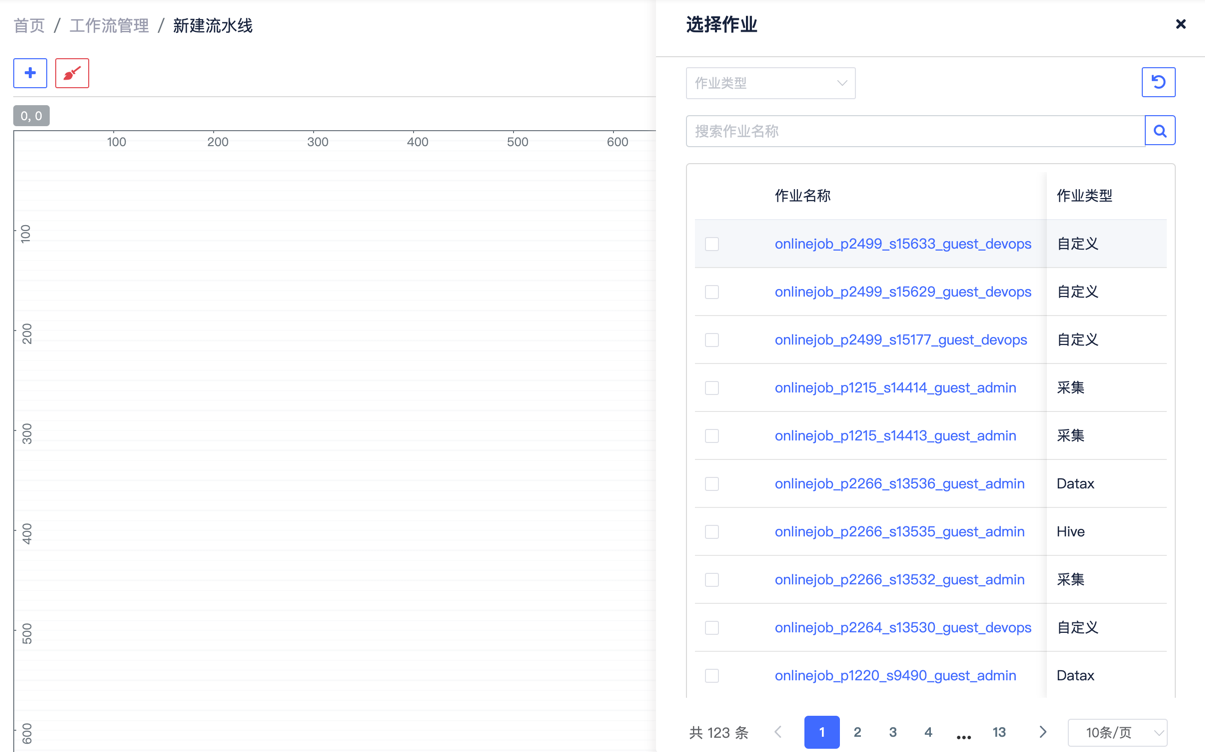Tick the onlinejob_p2266_s13535_guest_admin checkbox
1205x752 pixels.
pos(712,532)
